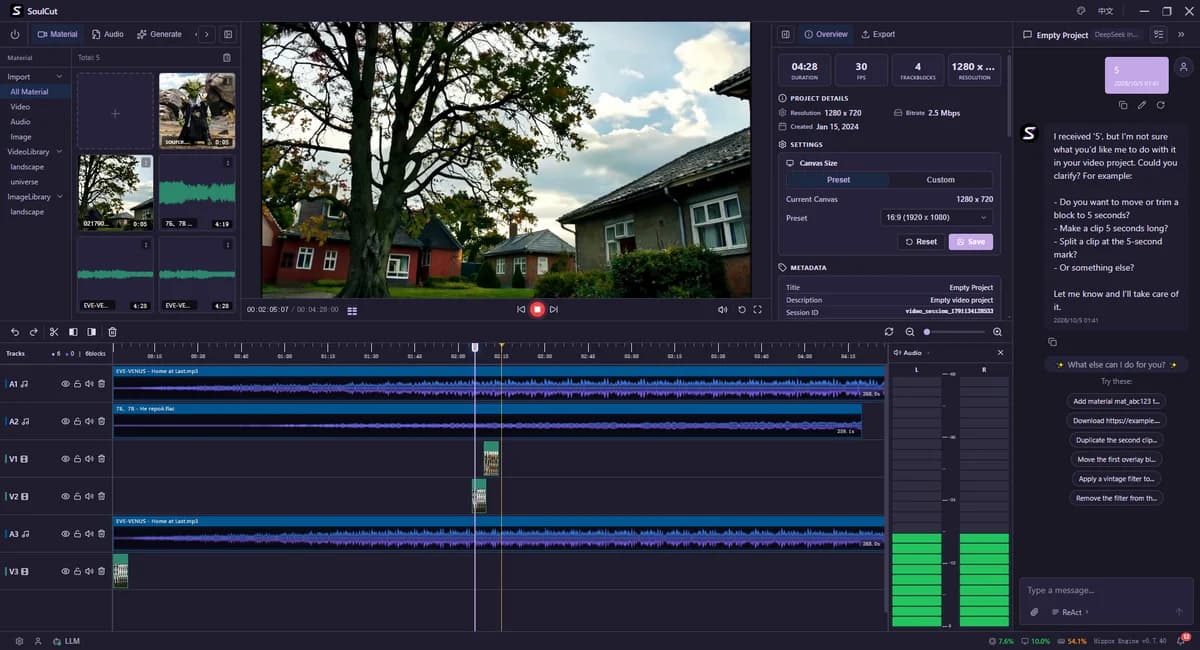Click the timeline refresh icon
Image resolution: width=1200 pixels, height=650 pixels.
coord(889,332)
